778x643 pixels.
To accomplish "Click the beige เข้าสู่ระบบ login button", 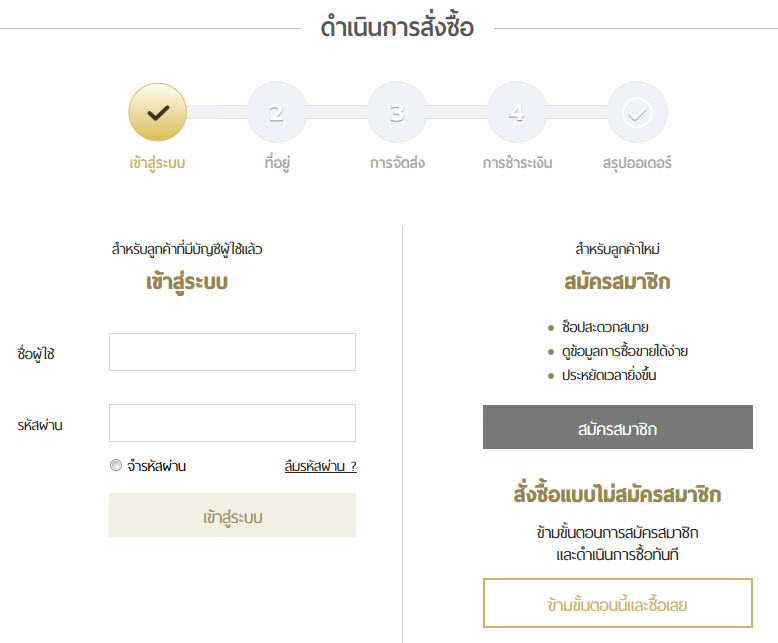I will (x=232, y=515).
